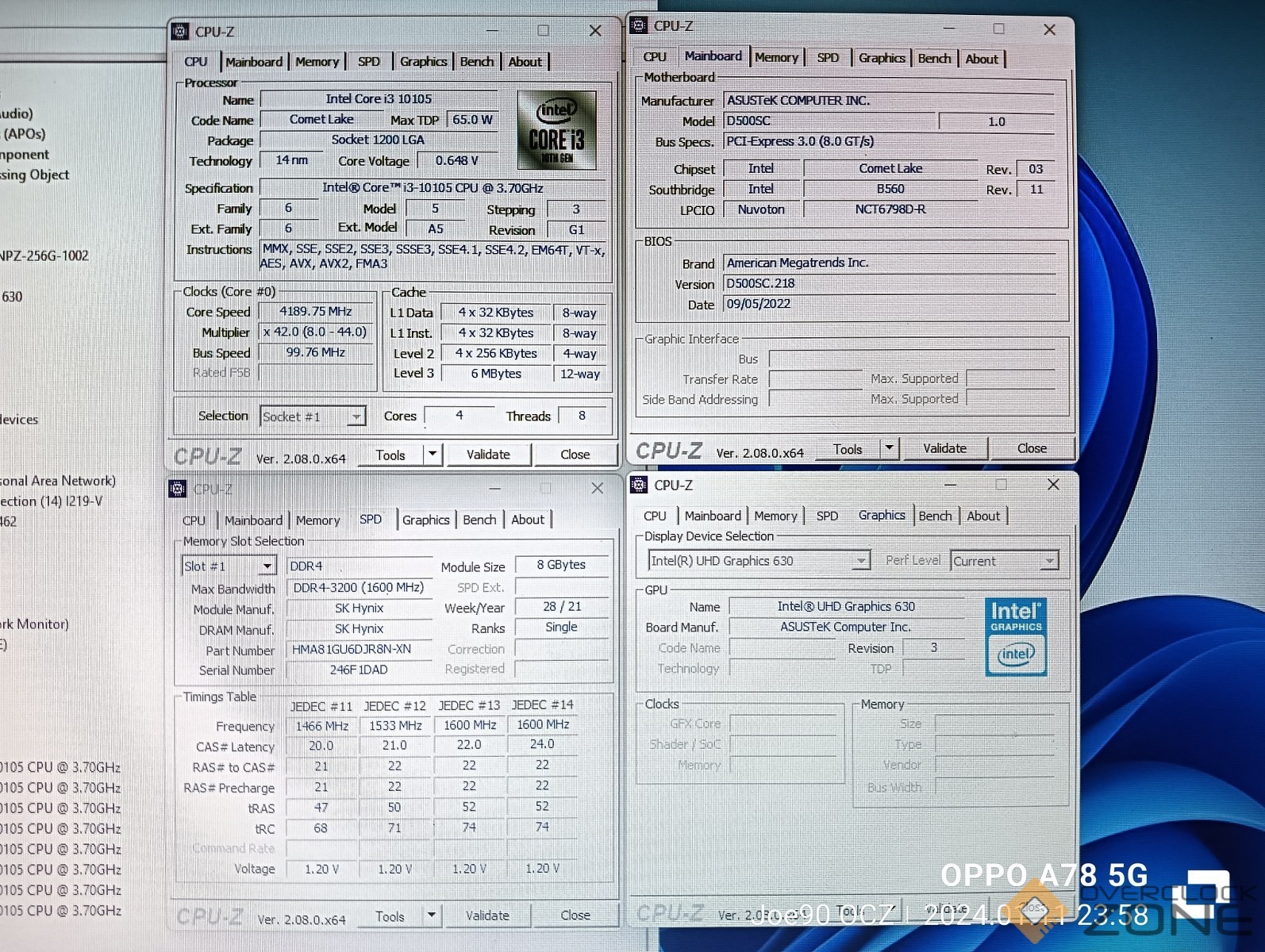1265x952 pixels.
Task: Select the Bench tab in the Display Device window
Action: point(935,516)
